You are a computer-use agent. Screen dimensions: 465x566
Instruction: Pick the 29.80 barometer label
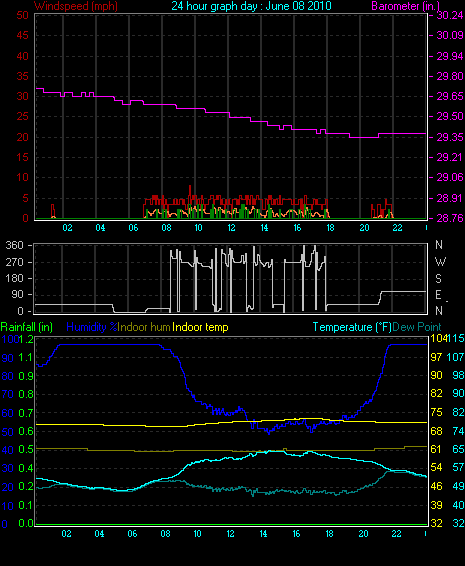click(450, 76)
